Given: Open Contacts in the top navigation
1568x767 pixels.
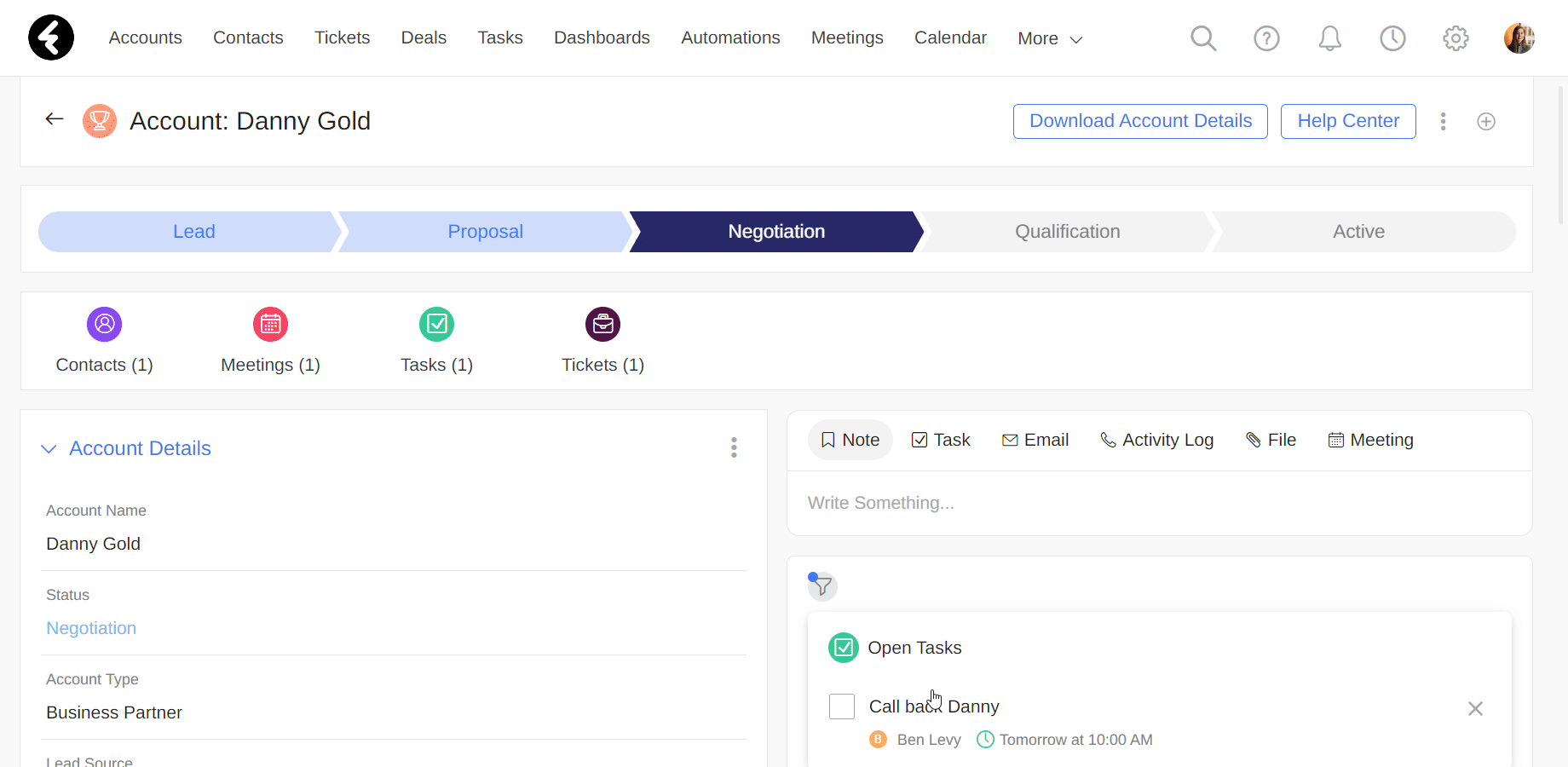Looking at the screenshot, I should pyautogui.click(x=248, y=37).
